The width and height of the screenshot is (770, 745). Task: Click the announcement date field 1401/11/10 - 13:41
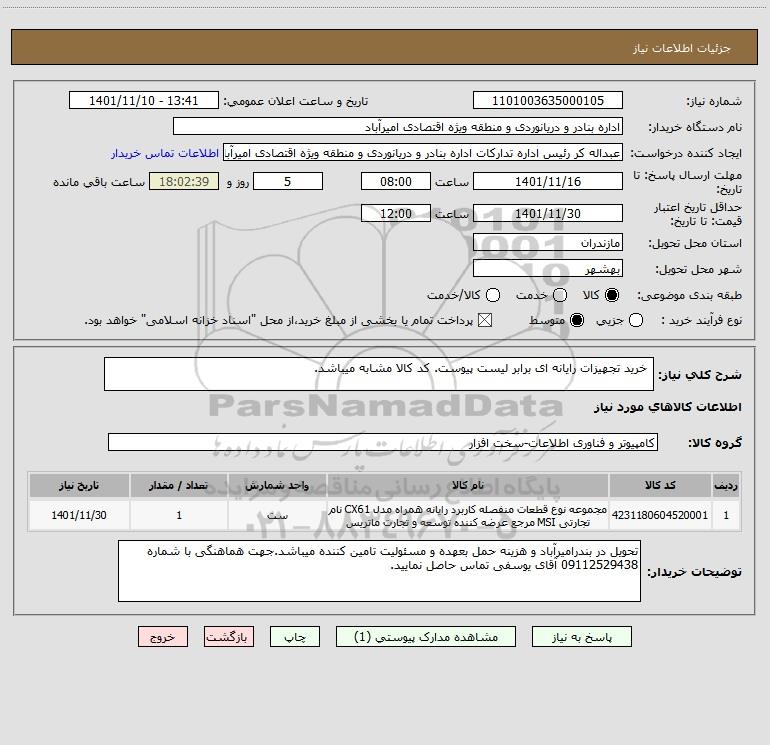pos(143,101)
